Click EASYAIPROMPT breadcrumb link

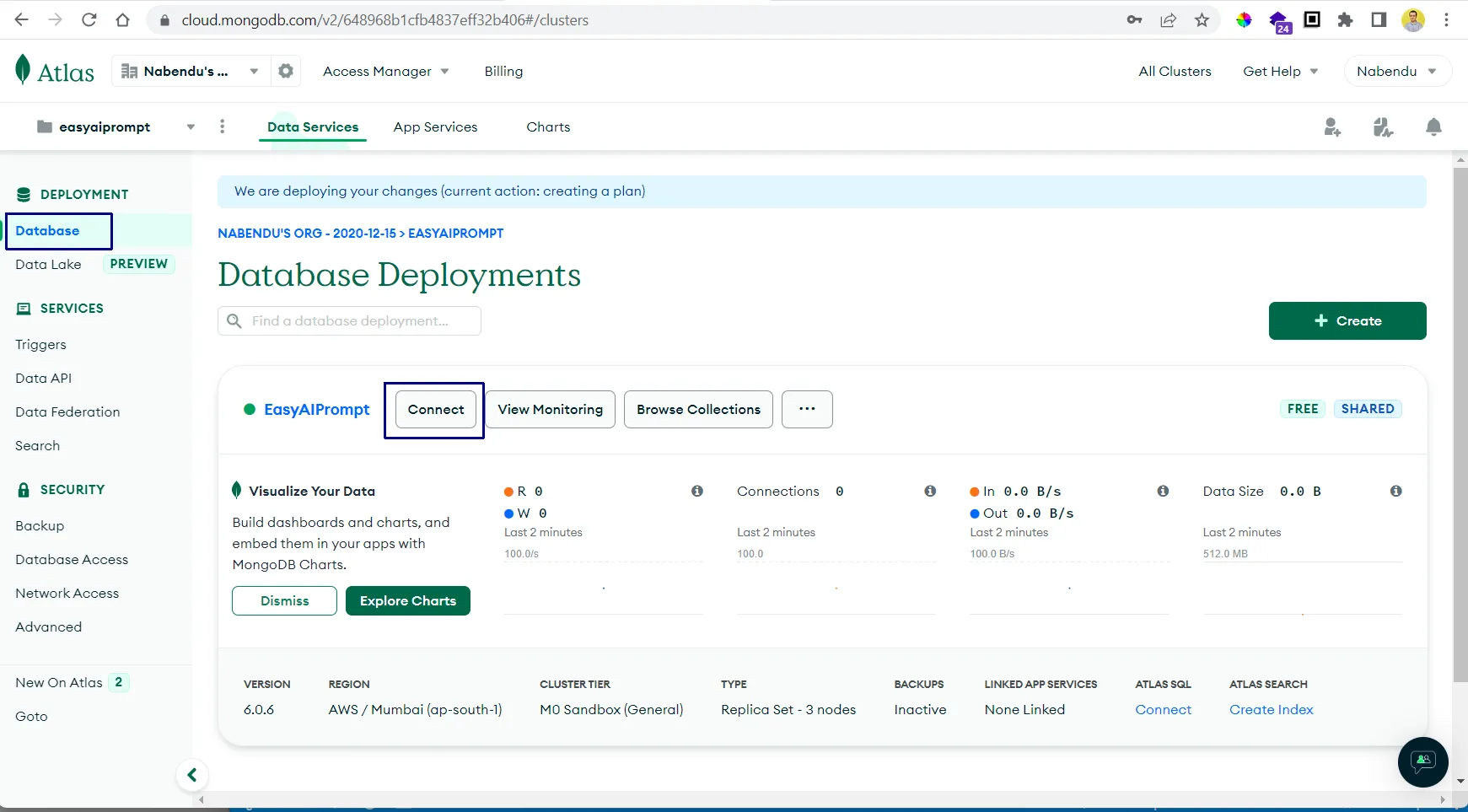pos(455,233)
